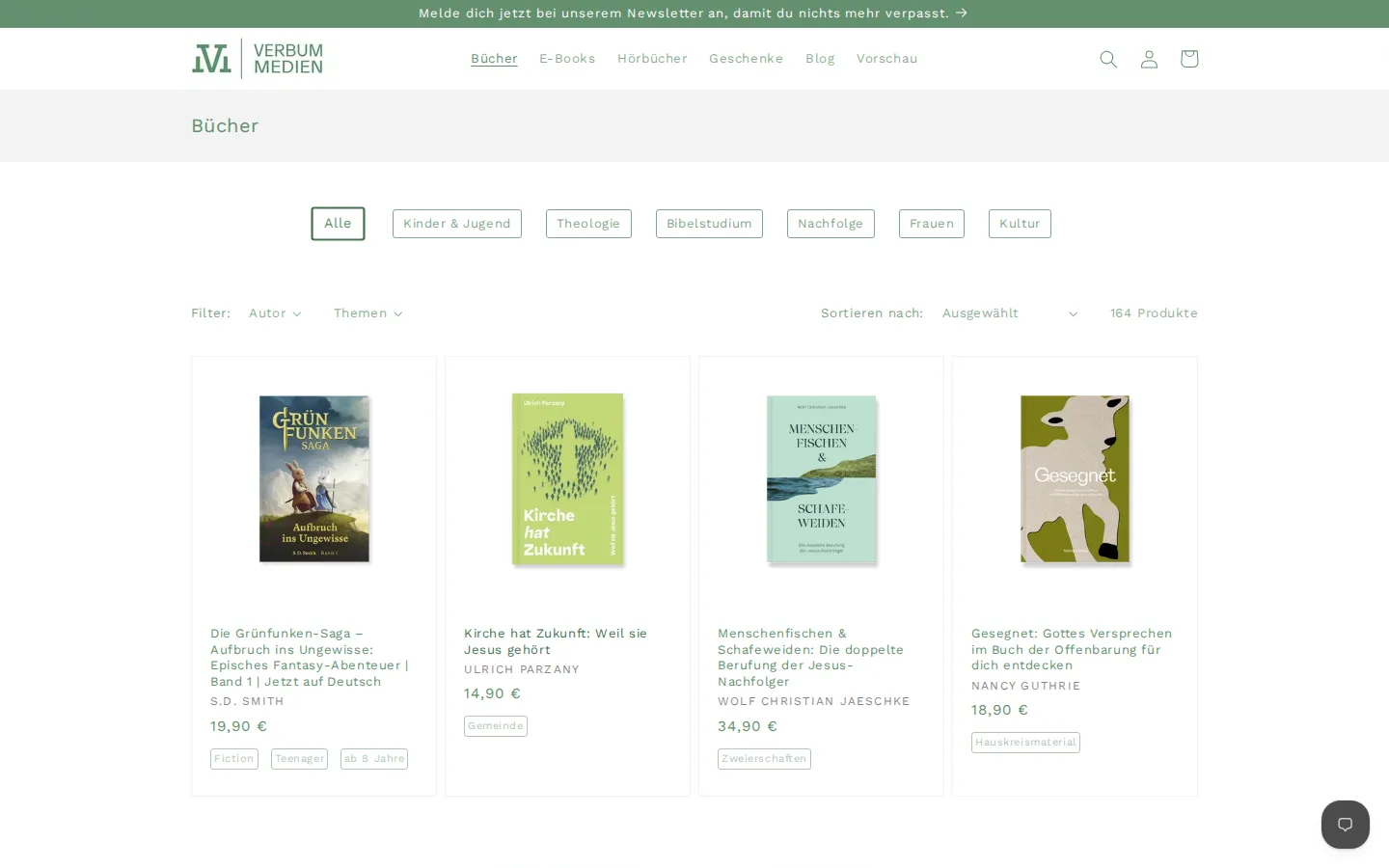Open the chat widget bubble
This screenshot has width=1389, height=868.
click(x=1346, y=825)
